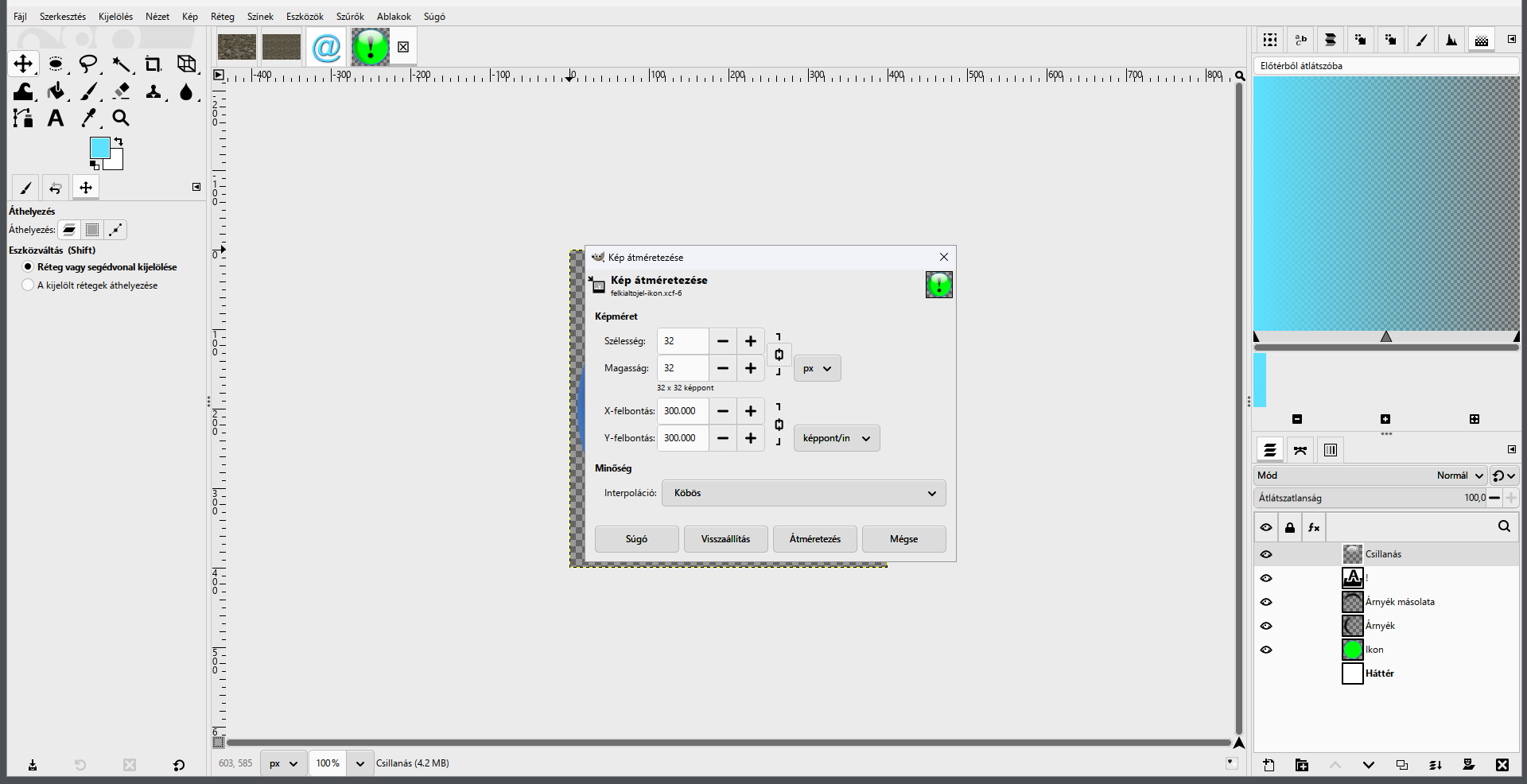Click the Mégse button
The height and width of the screenshot is (784, 1527).
[x=904, y=539]
